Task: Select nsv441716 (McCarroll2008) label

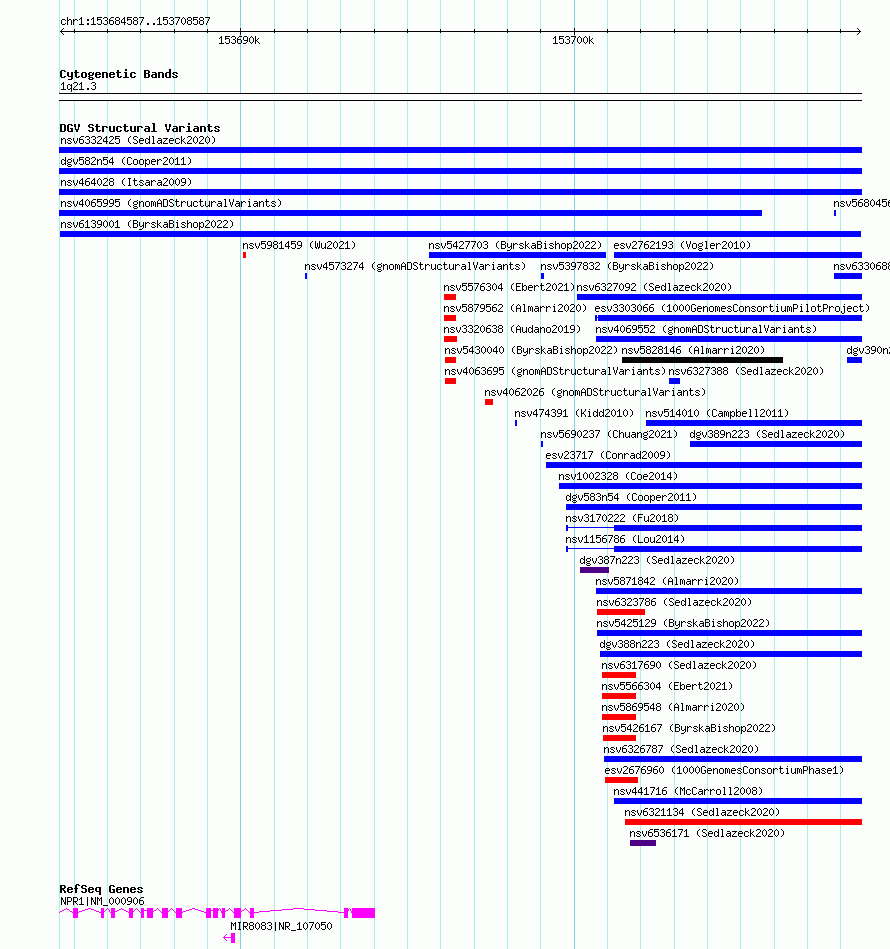Action: pyautogui.click(x=688, y=792)
